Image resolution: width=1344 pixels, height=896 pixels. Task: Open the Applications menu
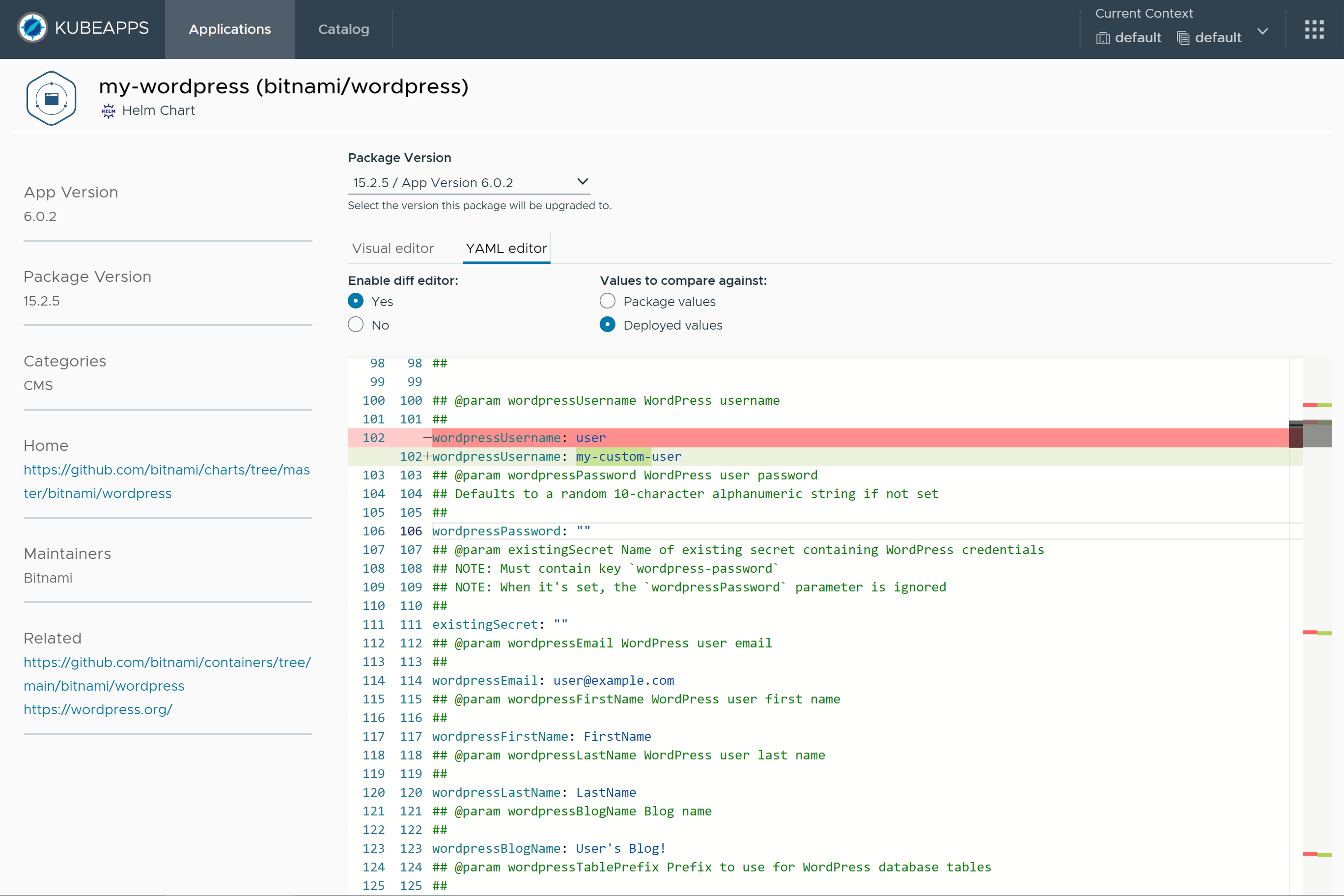[229, 29]
